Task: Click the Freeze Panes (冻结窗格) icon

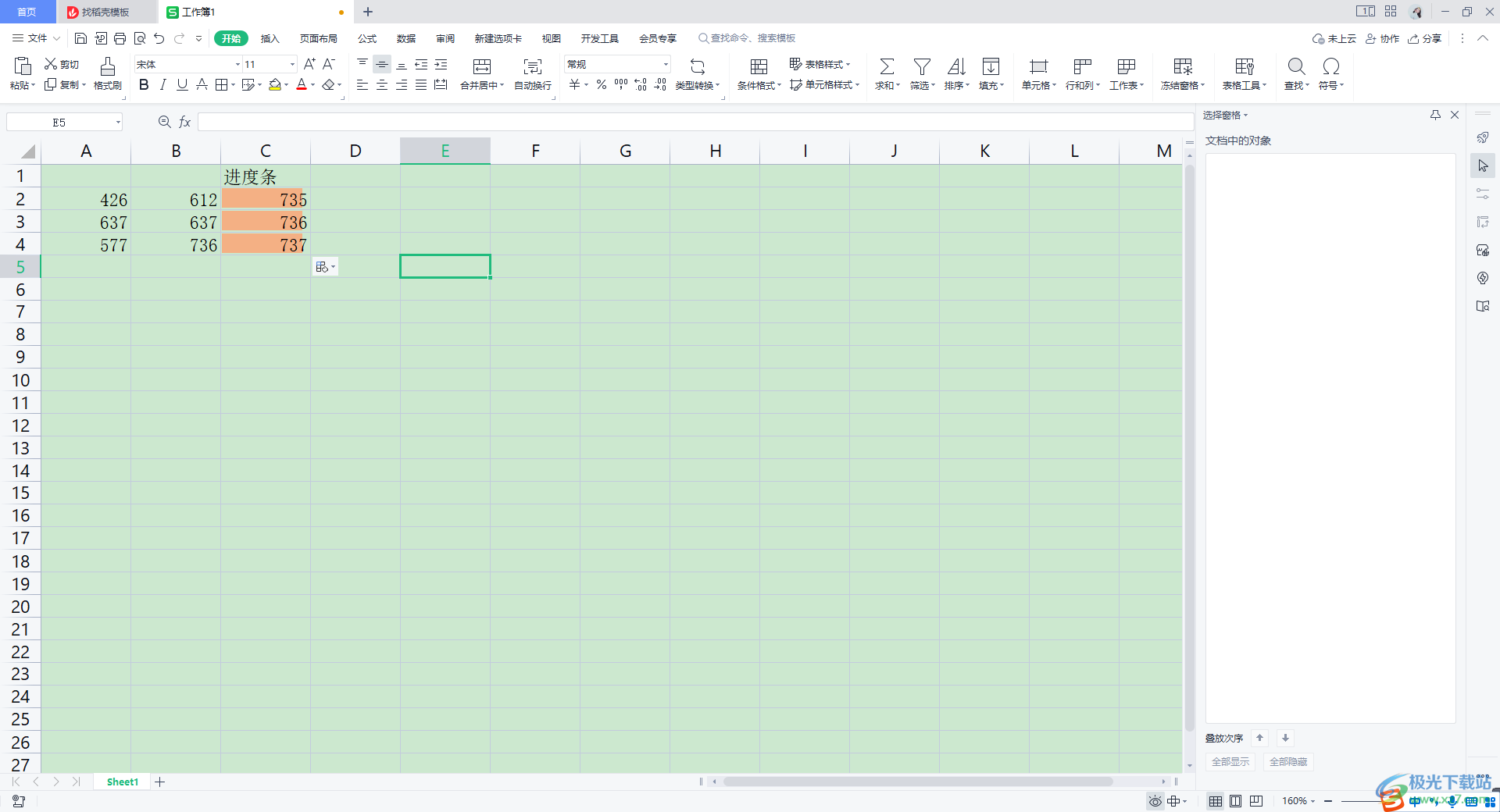Action: click(x=1183, y=66)
